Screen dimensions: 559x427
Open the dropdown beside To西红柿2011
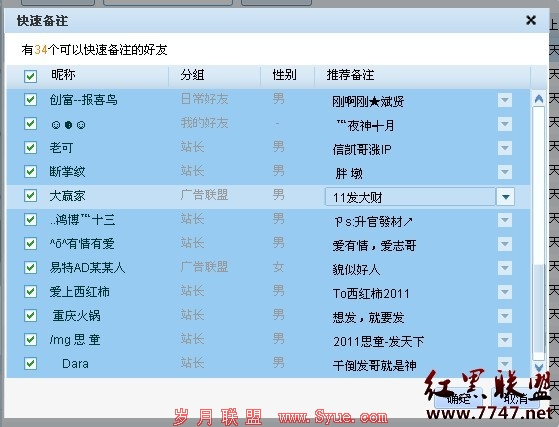click(505, 292)
